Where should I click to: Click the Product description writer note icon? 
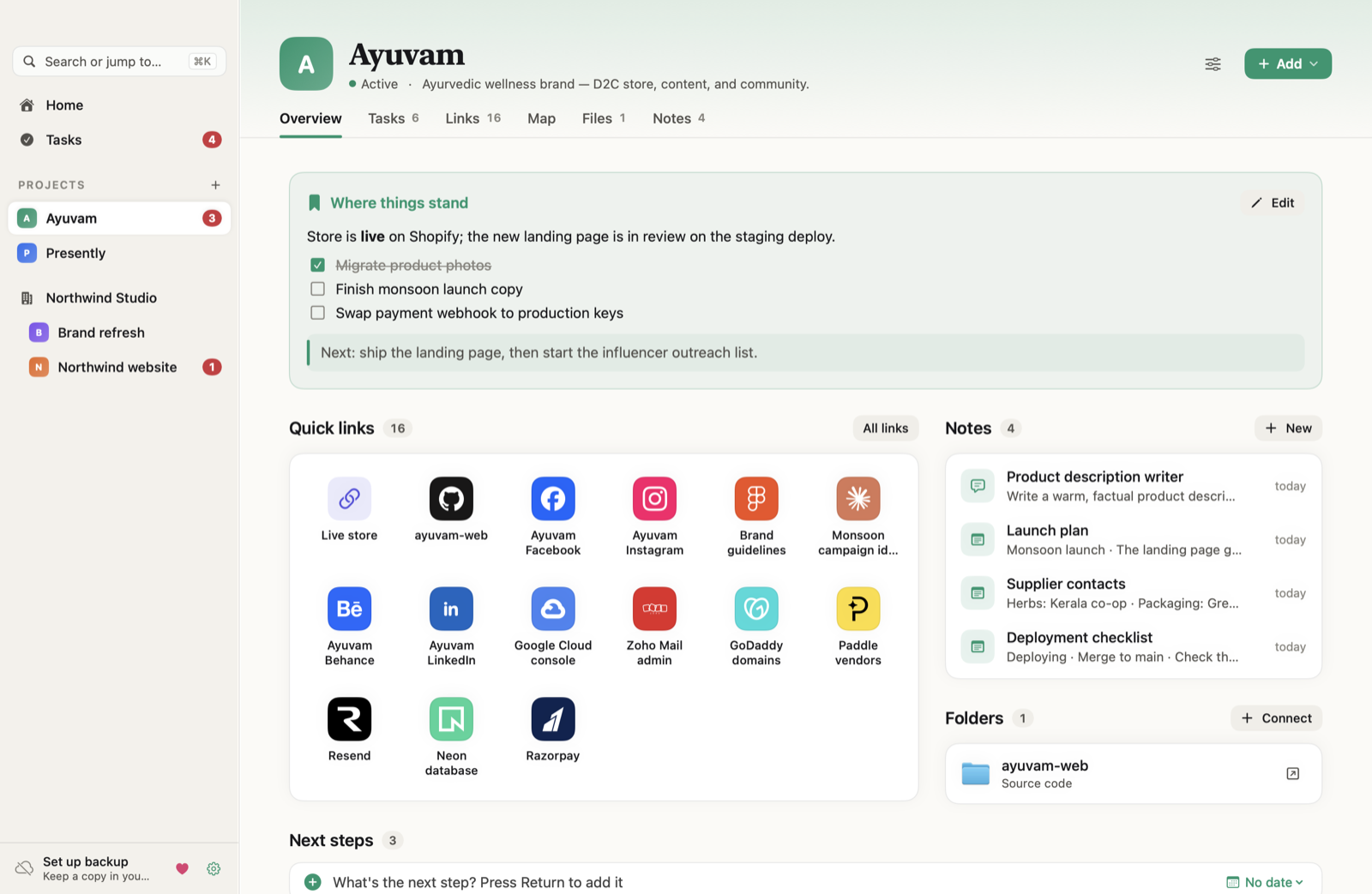click(978, 486)
